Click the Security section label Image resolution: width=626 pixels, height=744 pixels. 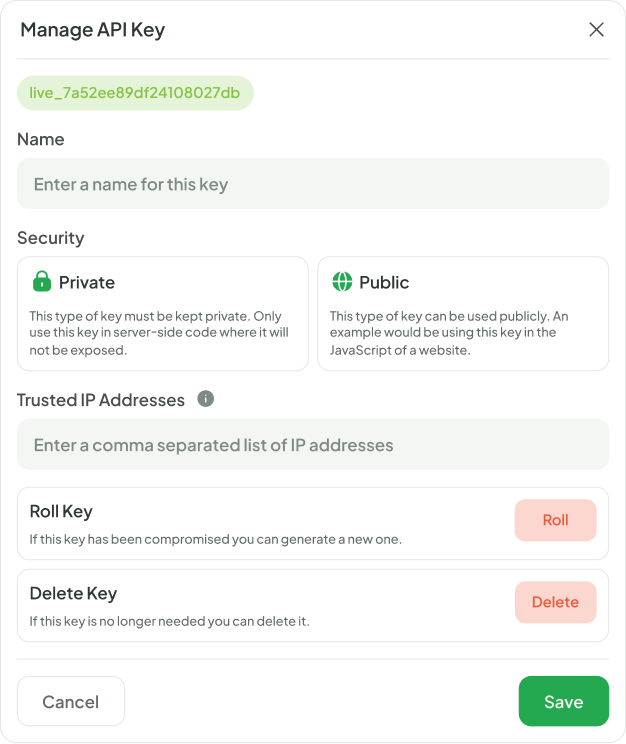point(51,238)
